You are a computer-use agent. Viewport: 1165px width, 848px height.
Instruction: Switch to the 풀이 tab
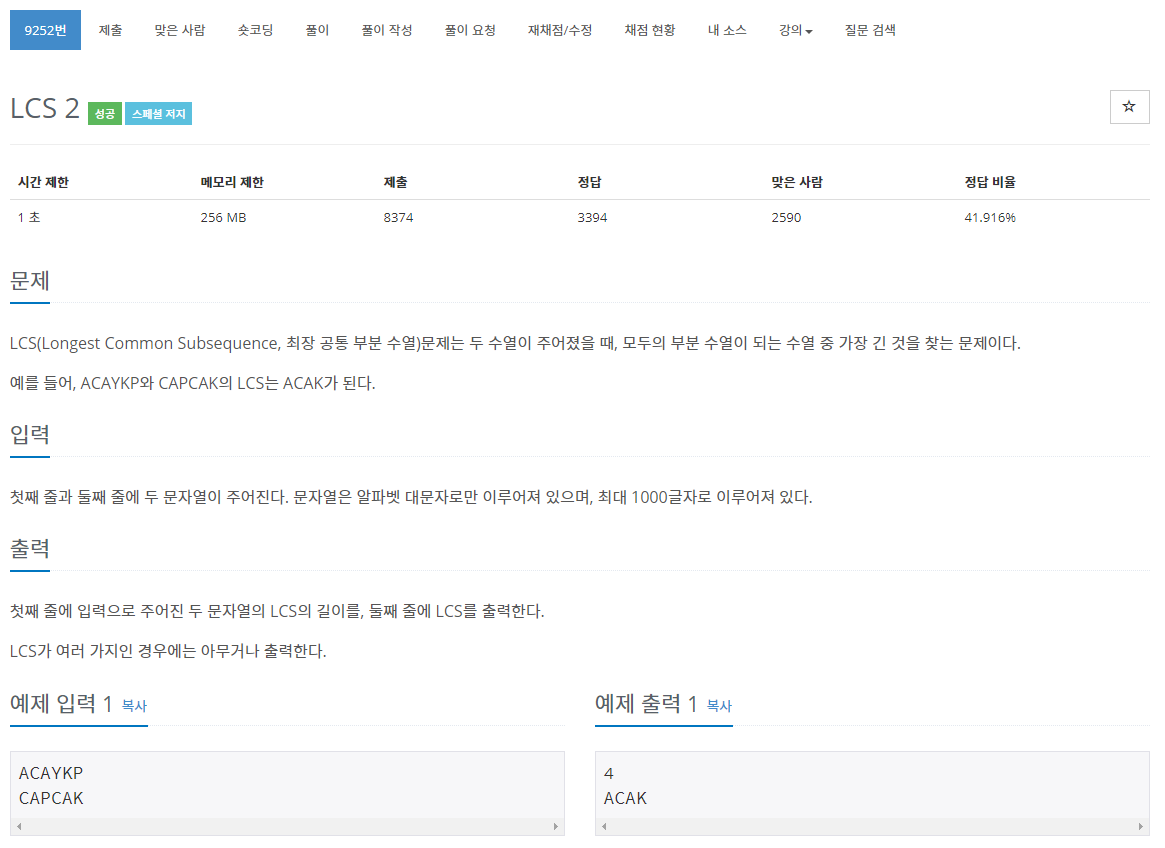point(317,30)
